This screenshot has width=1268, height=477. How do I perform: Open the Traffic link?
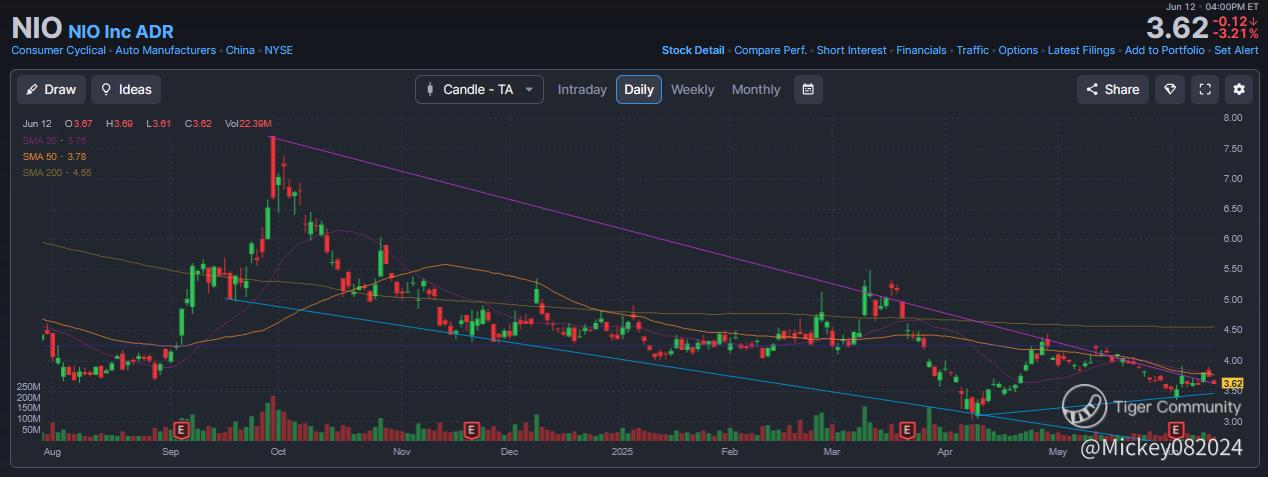[973, 50]
